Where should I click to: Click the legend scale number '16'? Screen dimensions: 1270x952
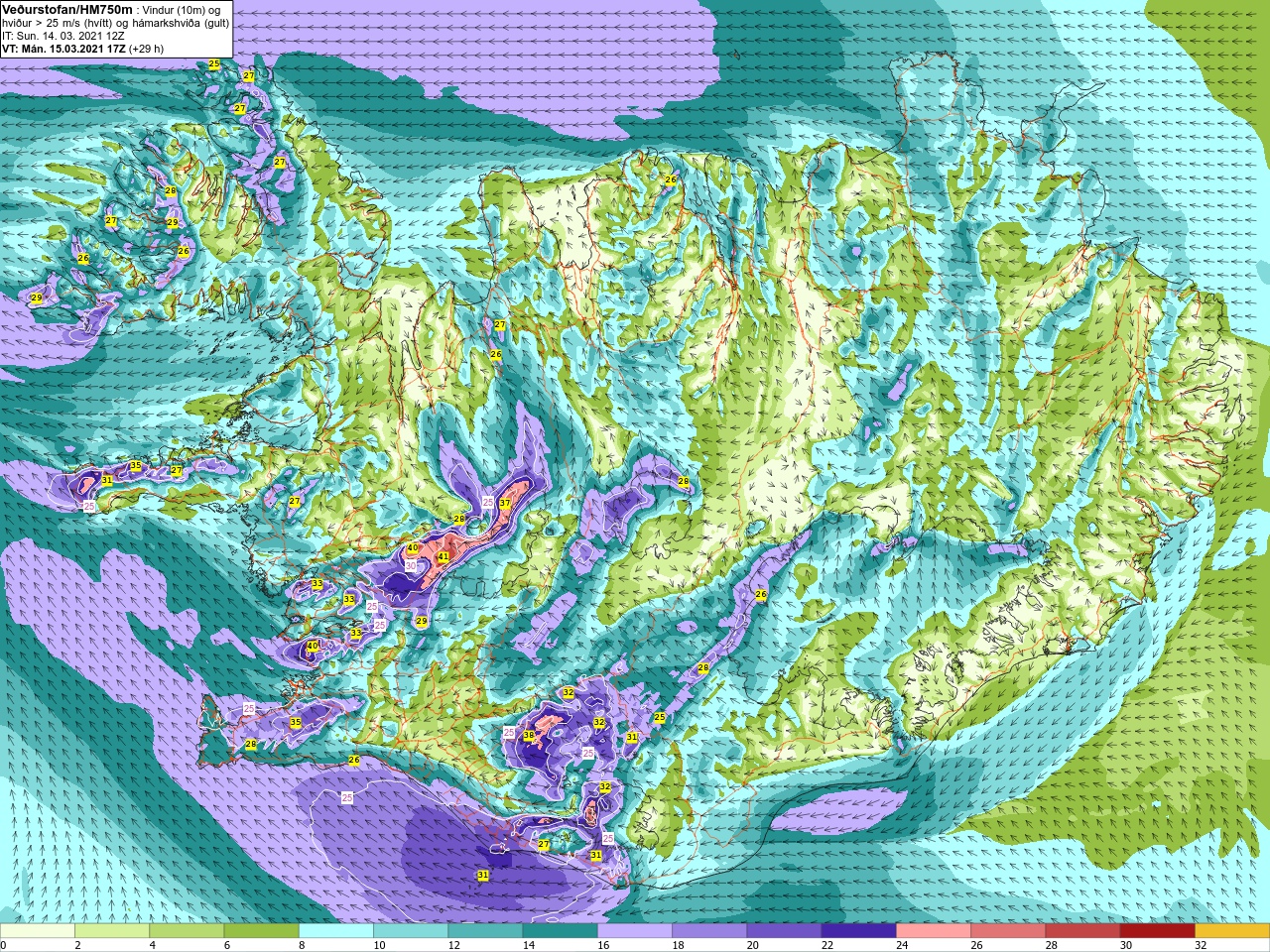click(603, 945)
